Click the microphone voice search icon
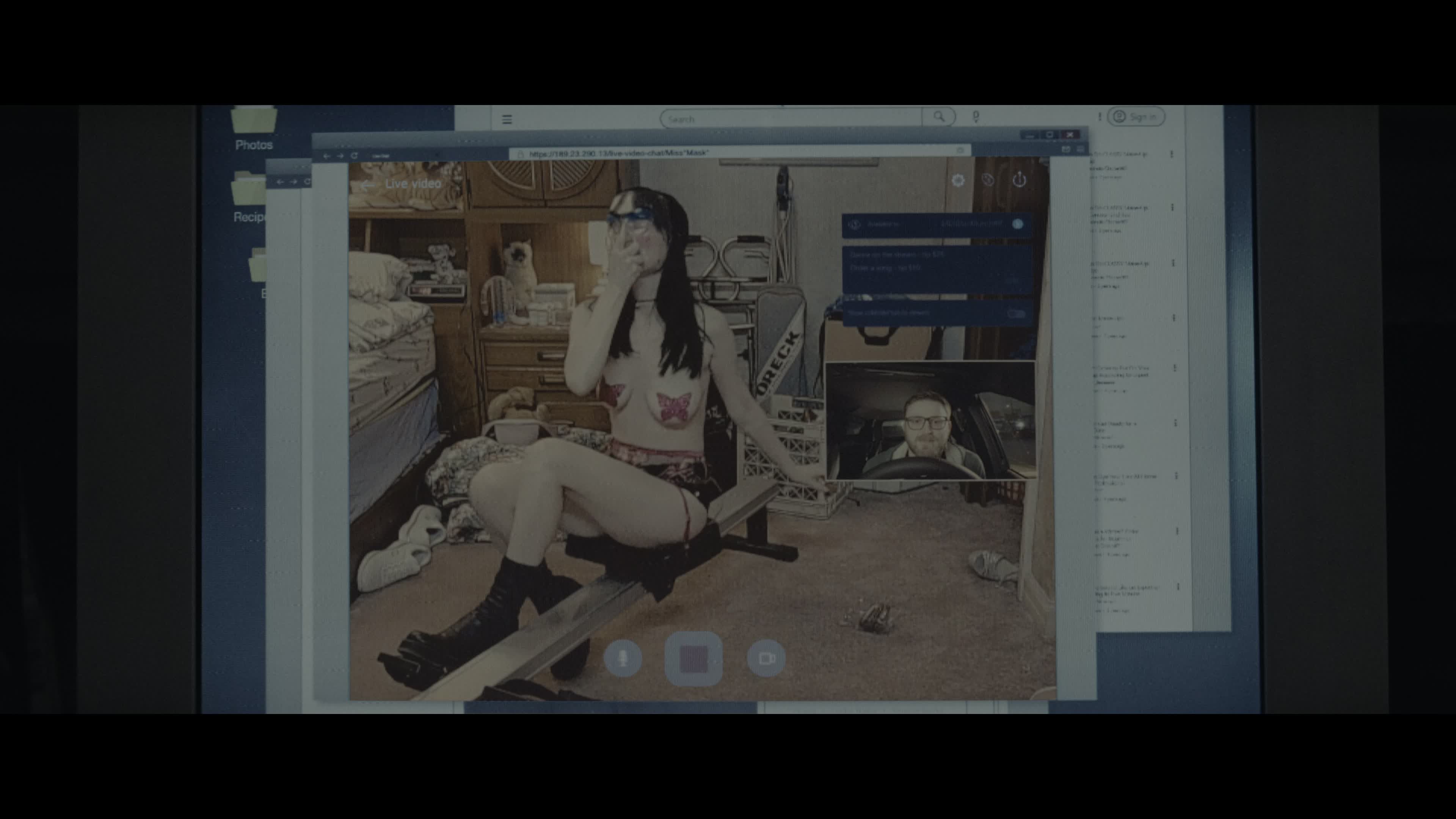This screenshot has height=819, width=1456. point(976,117)
